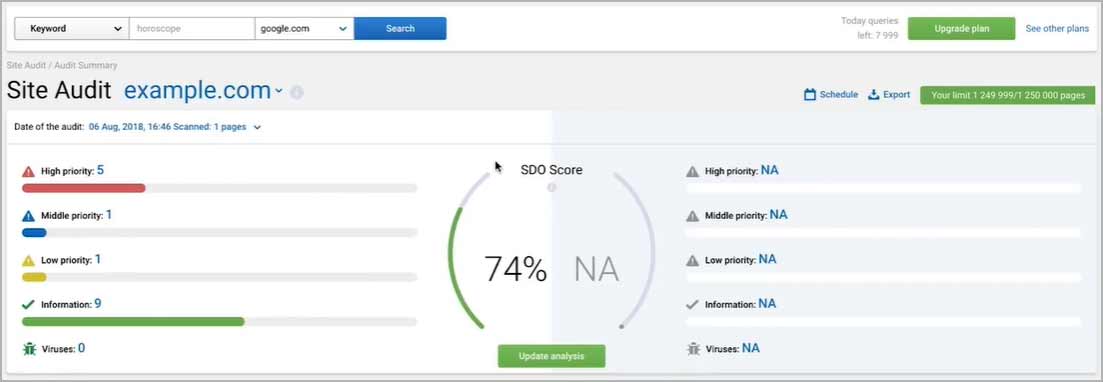Click the Export download icon

pyautogui.click(x=874, y=94)
